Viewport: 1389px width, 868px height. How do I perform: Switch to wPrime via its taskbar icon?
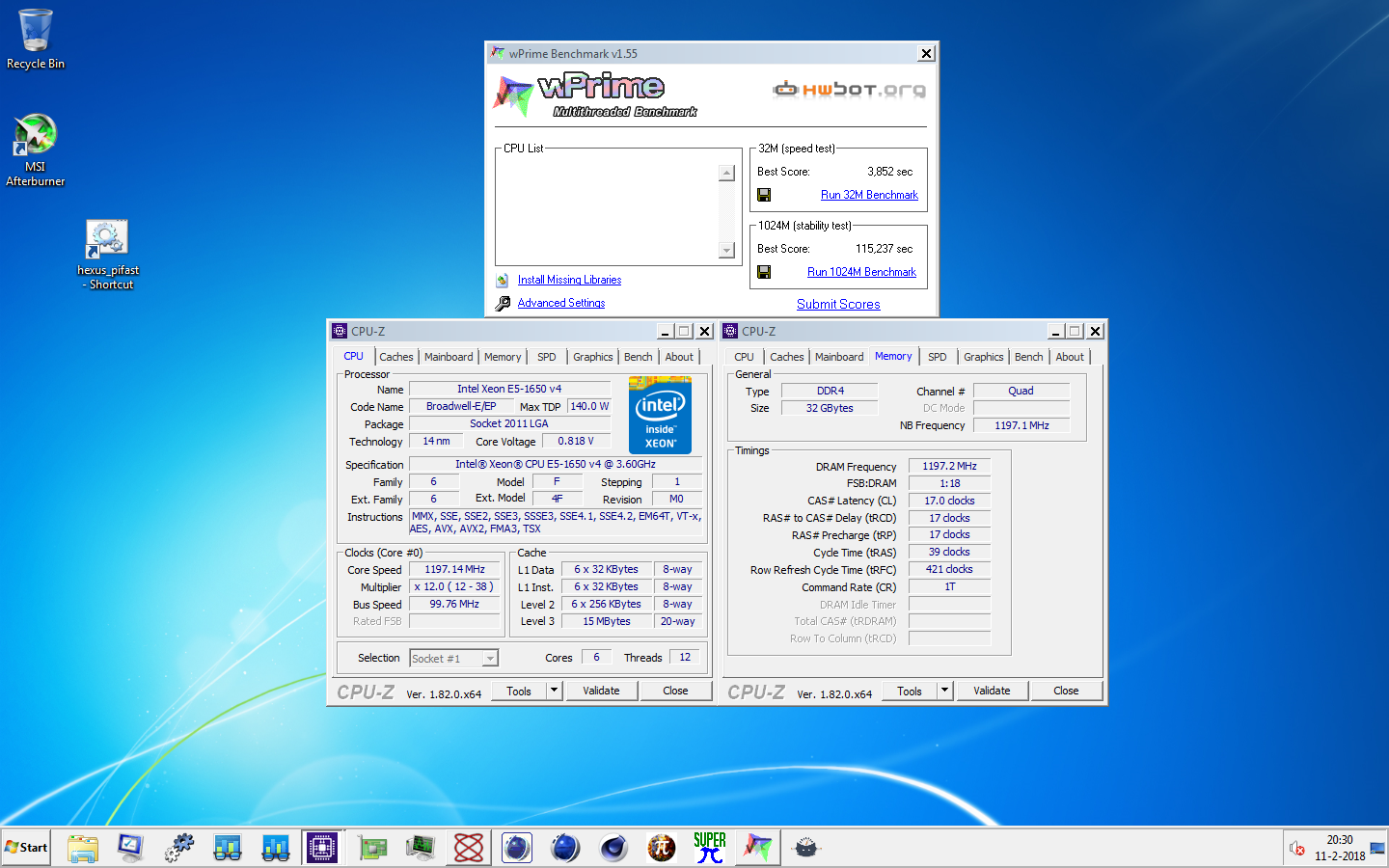pyautogui.click(x=758, y=848)
